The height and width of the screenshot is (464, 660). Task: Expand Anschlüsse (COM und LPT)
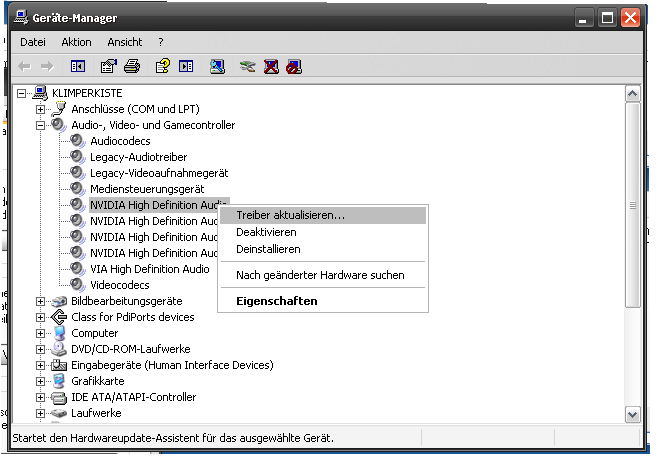(40, 109)
